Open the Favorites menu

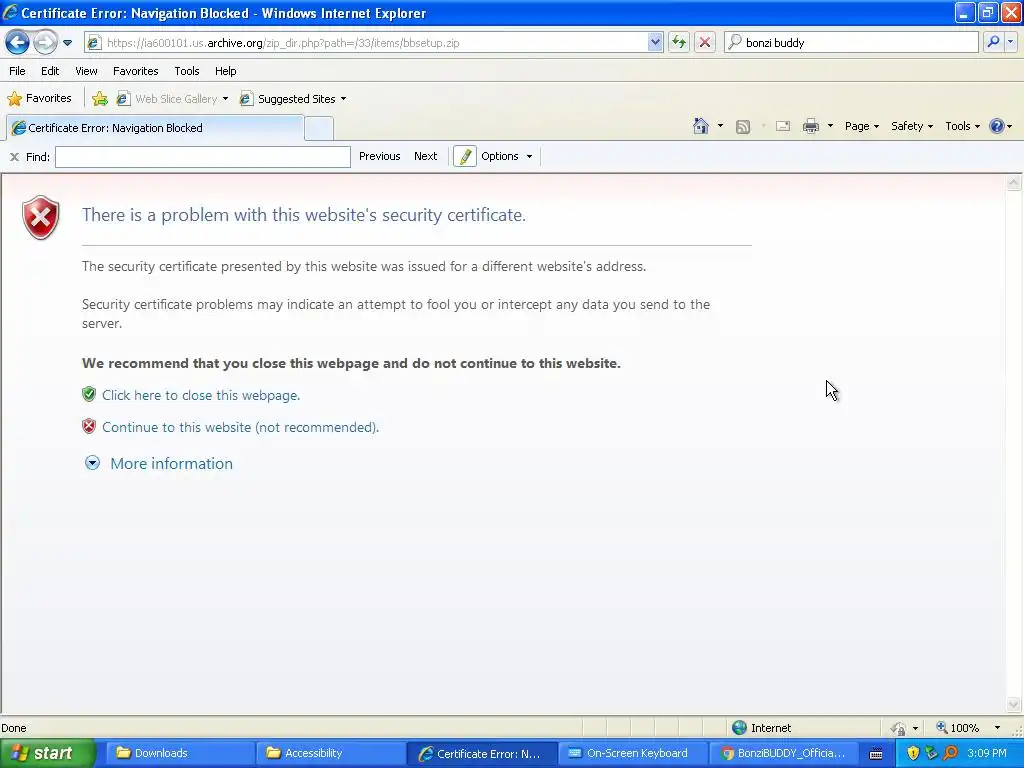[135, 71]
